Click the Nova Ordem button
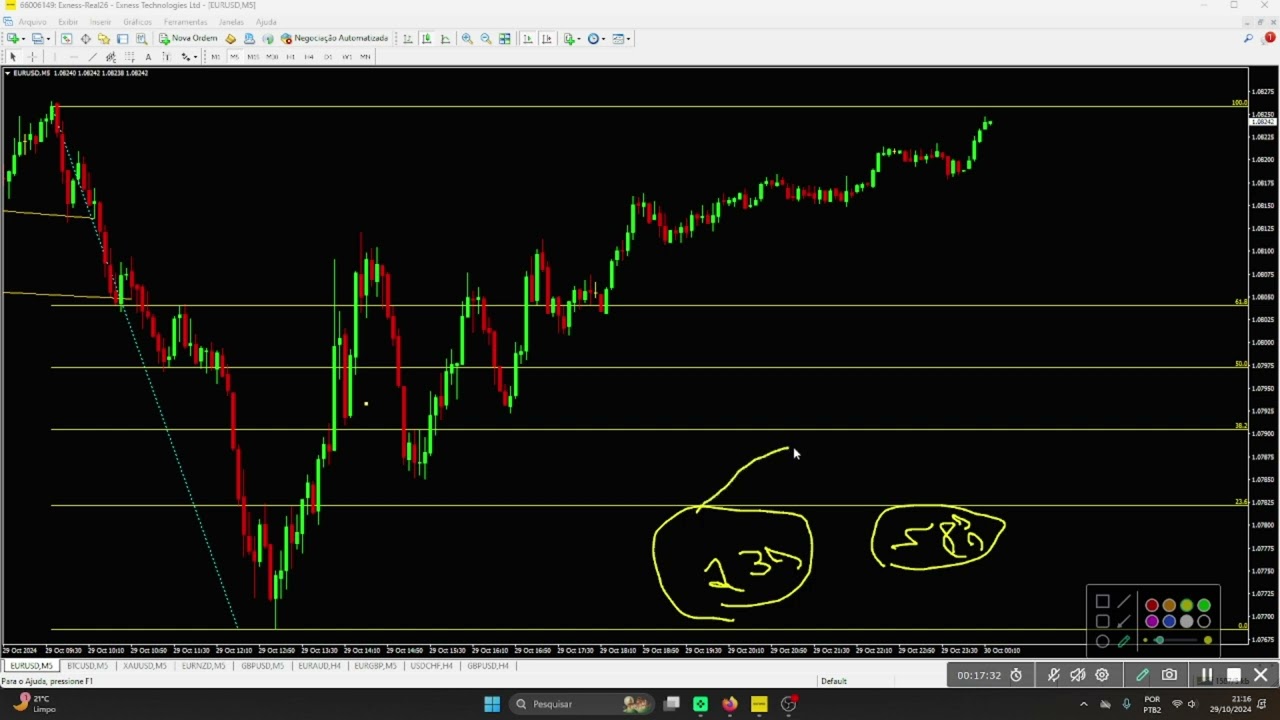This screenshot has height=720, width=1280. [189, 38]
